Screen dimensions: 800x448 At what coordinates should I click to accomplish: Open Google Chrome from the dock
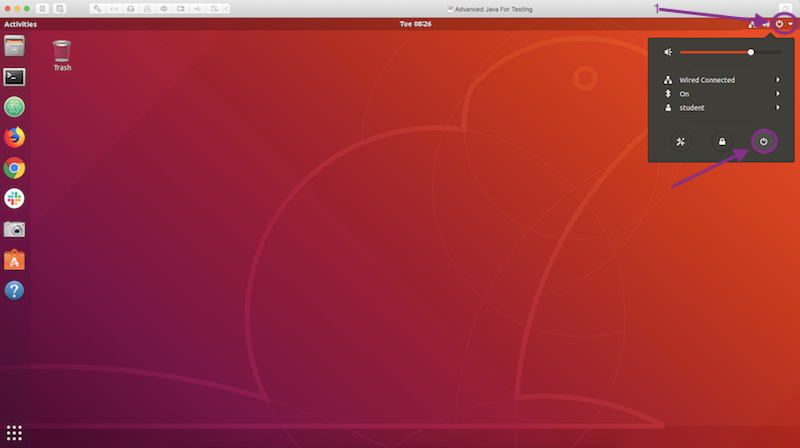tap(14, 168)
